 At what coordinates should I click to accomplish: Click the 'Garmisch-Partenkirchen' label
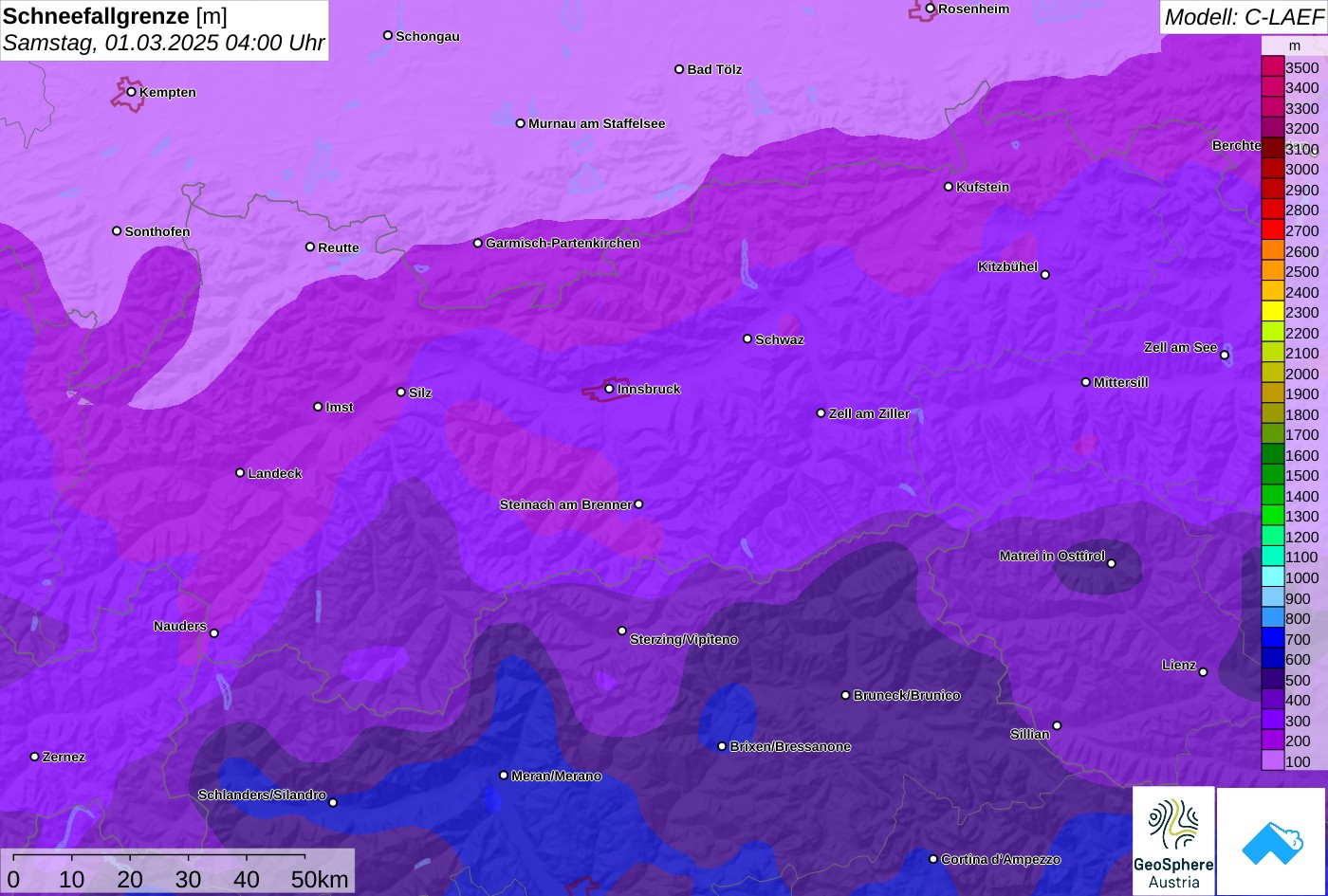(x=563, y=243)
